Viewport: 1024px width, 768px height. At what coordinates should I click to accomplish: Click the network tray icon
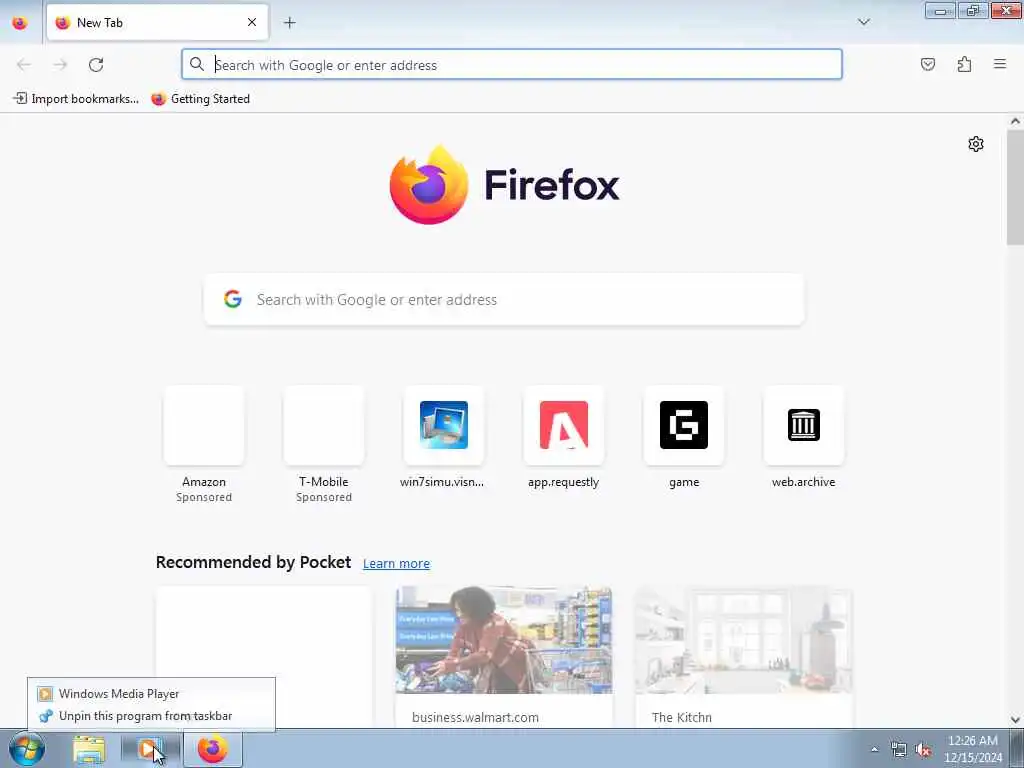click(899, 750)
